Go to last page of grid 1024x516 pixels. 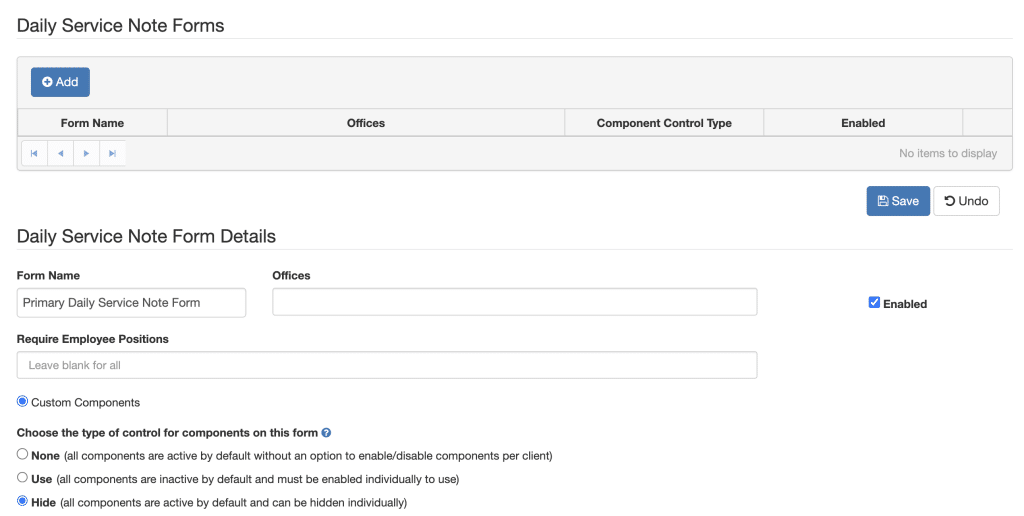tap(113, 153)
